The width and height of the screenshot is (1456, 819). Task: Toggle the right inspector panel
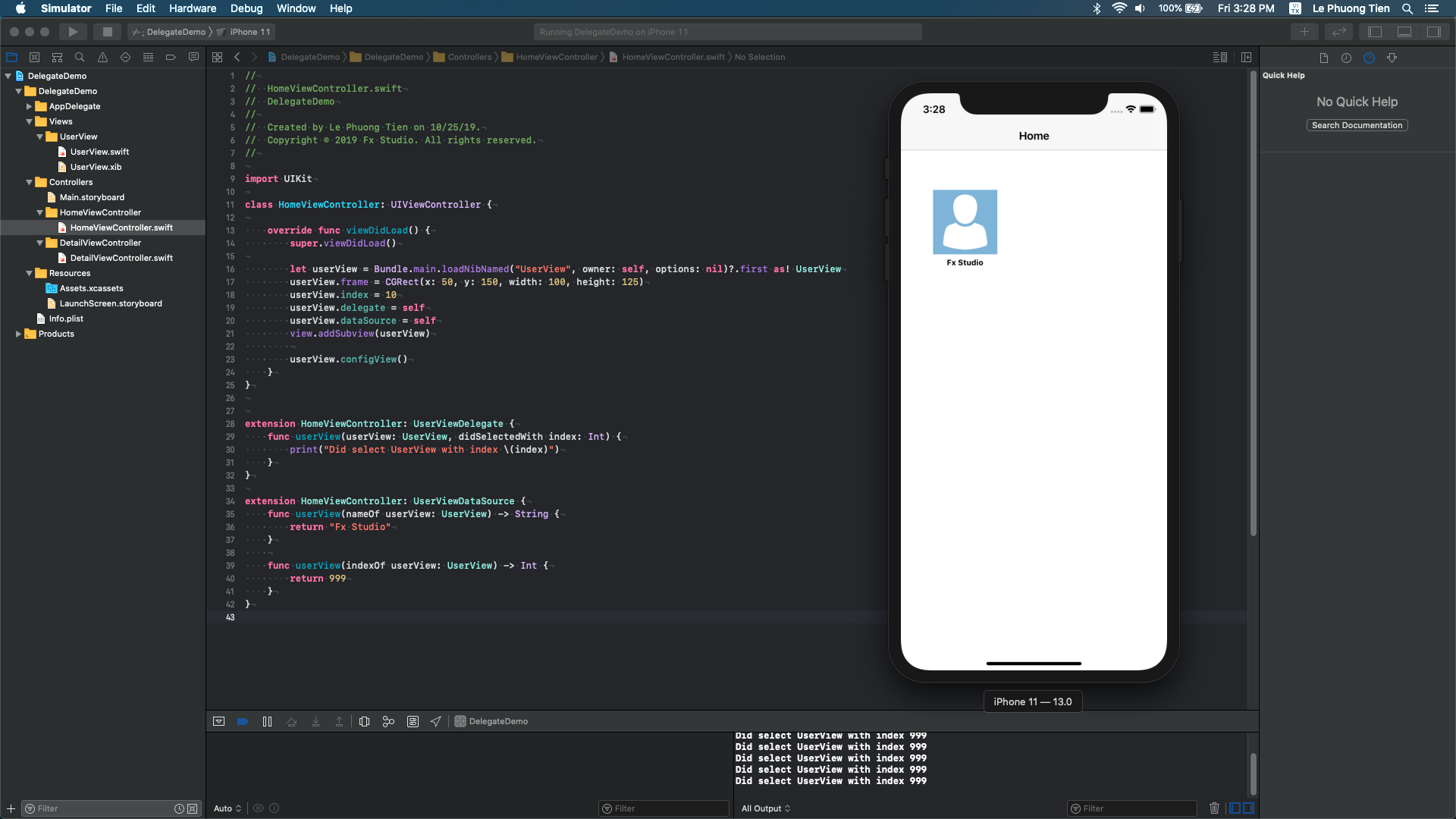[1436, 32]
